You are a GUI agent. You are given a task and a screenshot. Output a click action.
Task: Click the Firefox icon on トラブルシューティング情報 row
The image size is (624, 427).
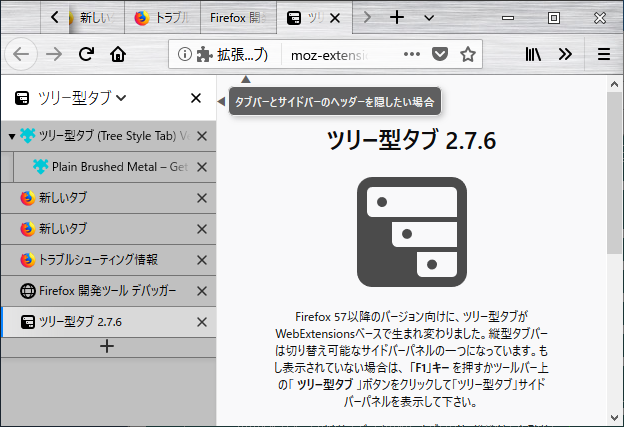(28, 260)
